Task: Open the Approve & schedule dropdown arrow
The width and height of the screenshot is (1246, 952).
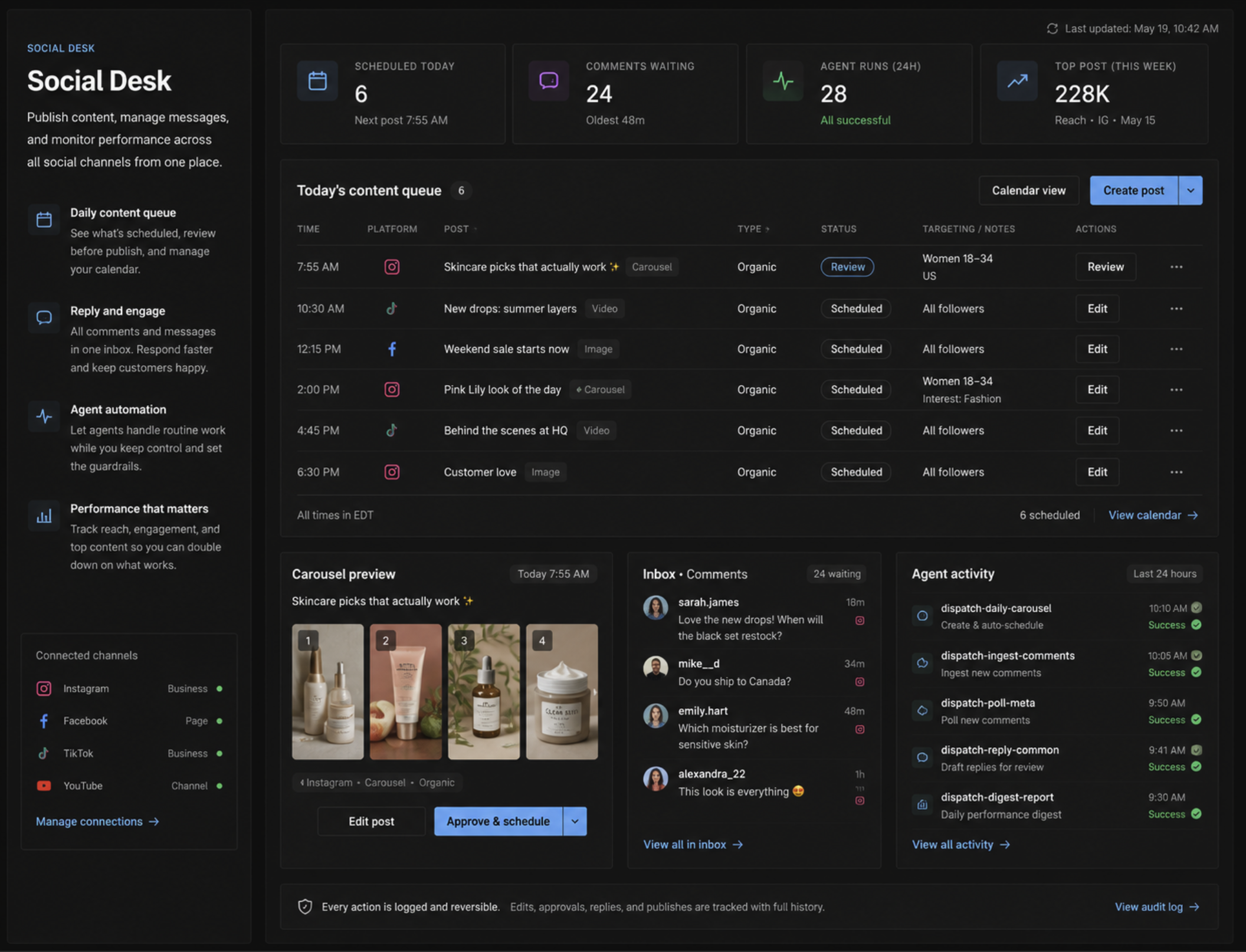Action: coord(575,821)
